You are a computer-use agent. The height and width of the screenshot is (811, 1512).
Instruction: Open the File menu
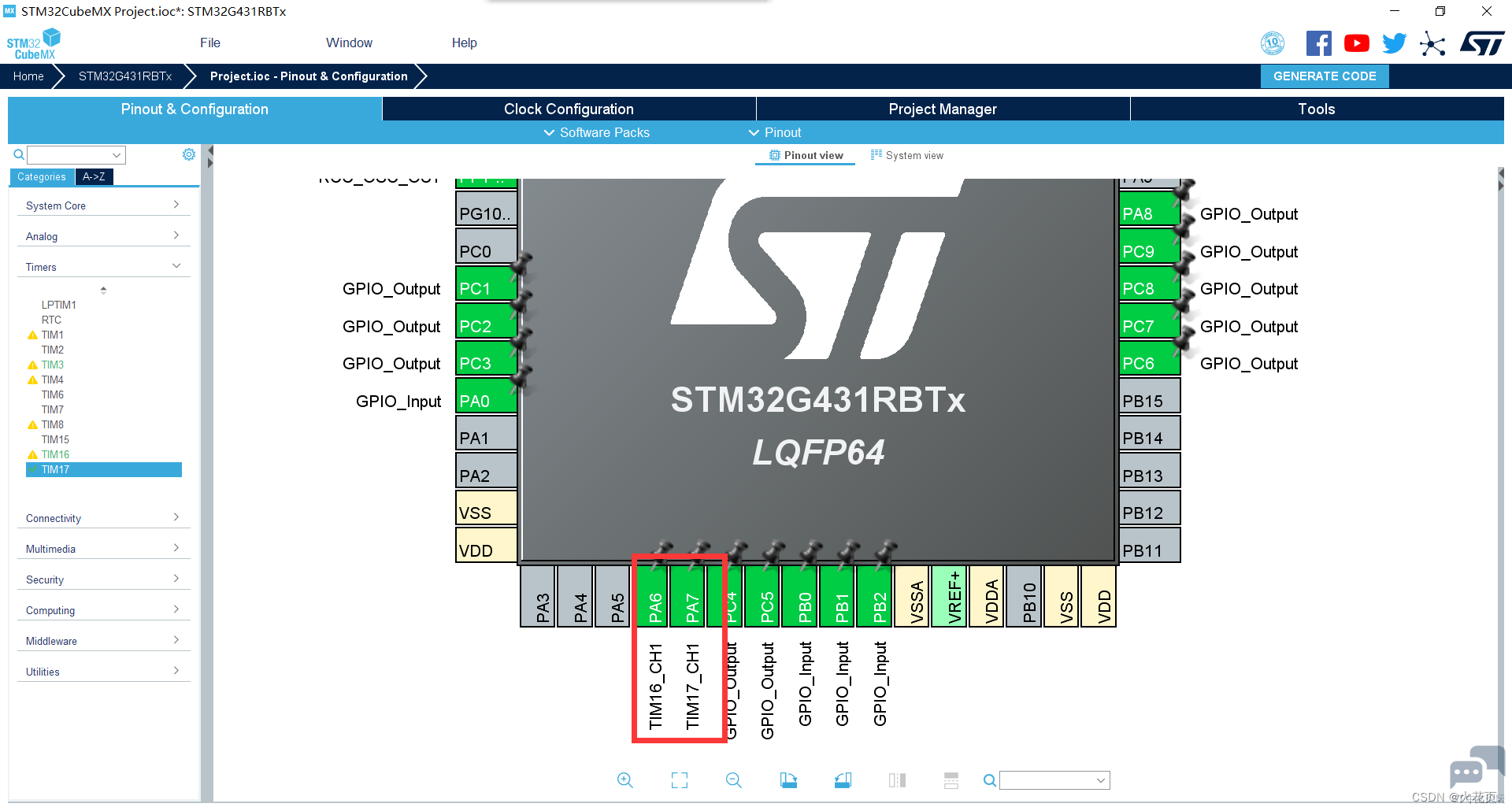tap(210, 43)
